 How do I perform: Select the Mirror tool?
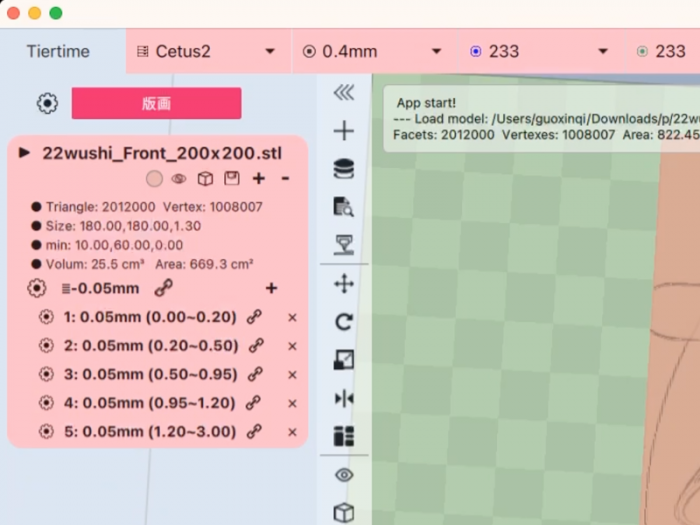344,398
